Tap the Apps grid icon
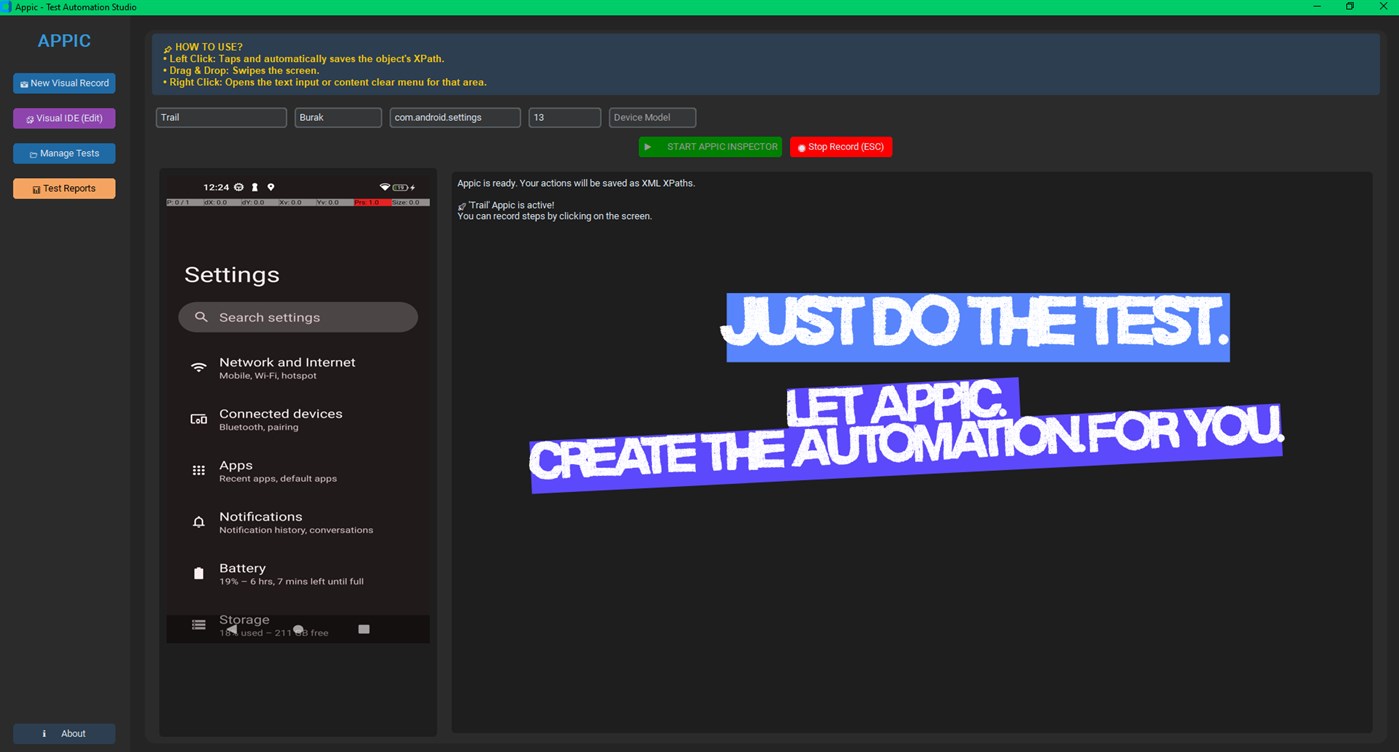The image size is (1399, 752). [199, 470]
